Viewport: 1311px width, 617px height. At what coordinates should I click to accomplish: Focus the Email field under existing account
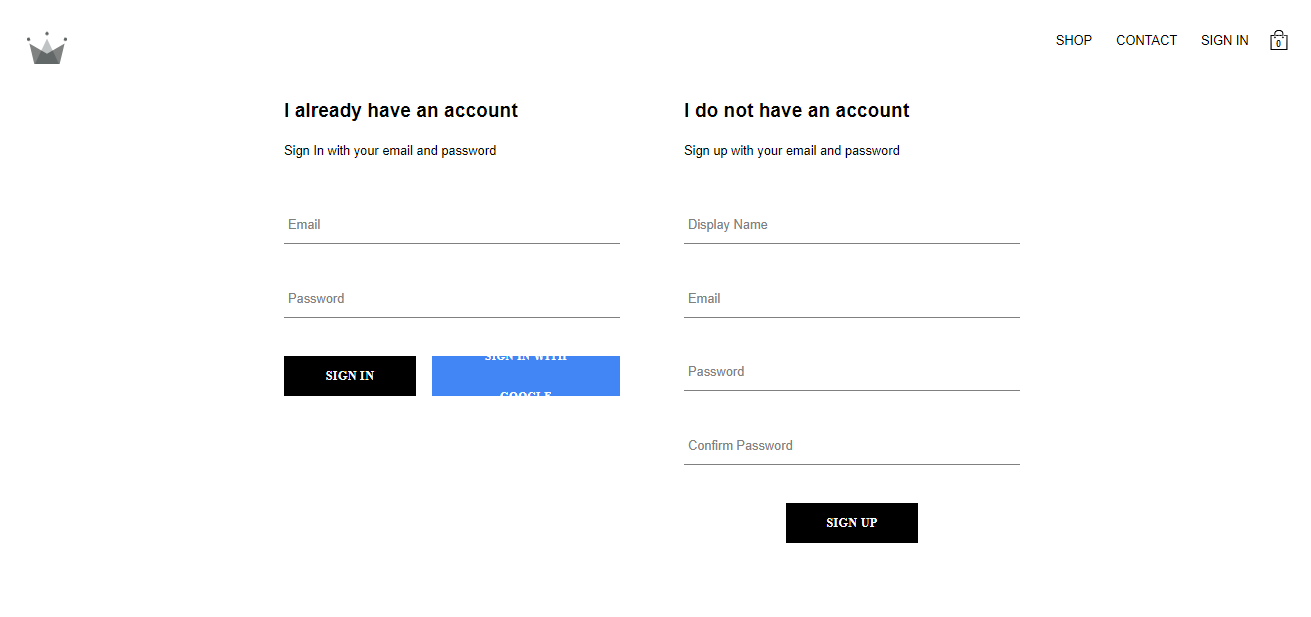(x=452, y=225)
